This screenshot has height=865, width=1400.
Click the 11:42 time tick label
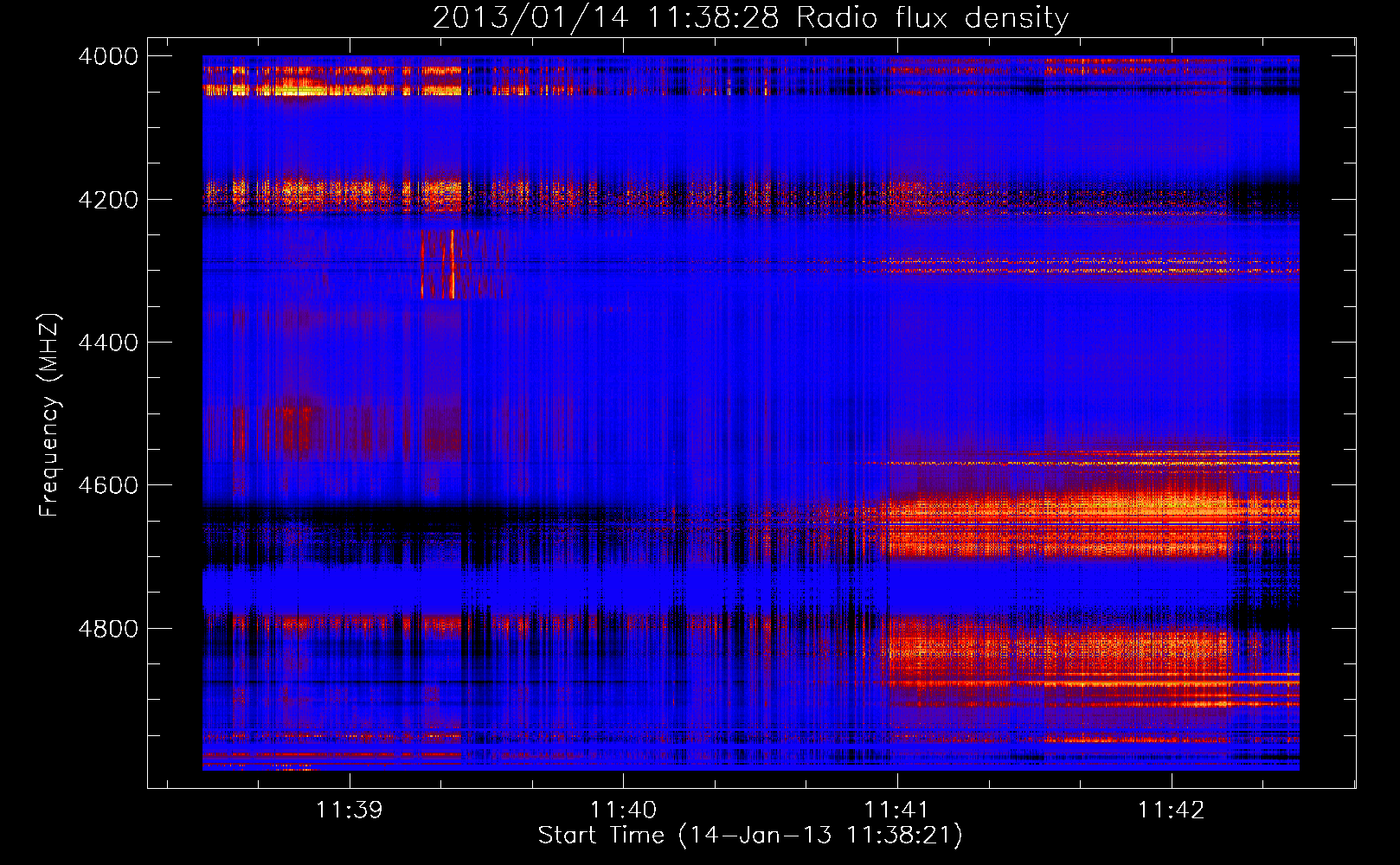pyautogui.click(x=1171, y=810)
